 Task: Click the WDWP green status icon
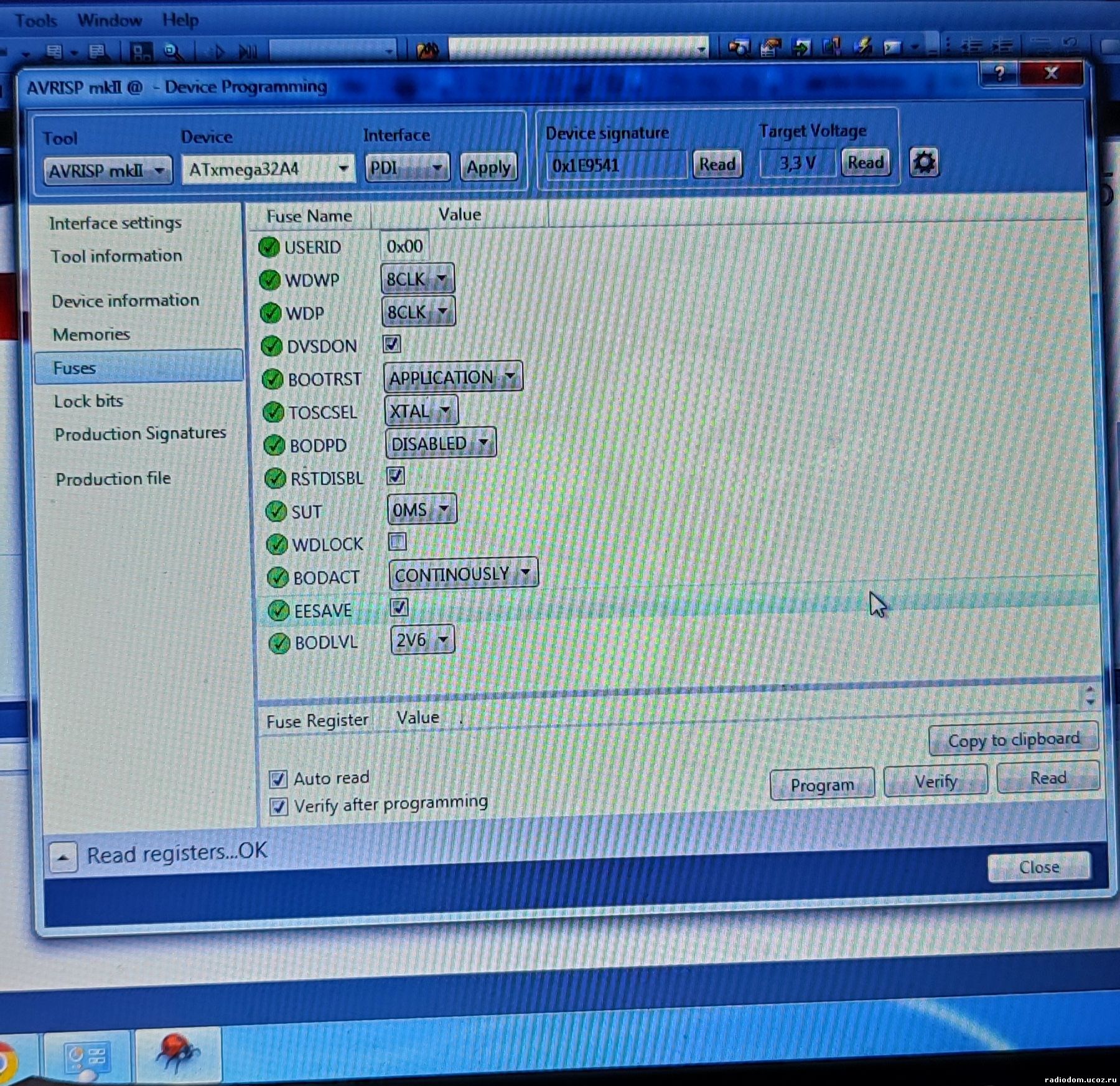tap(270, 280)
